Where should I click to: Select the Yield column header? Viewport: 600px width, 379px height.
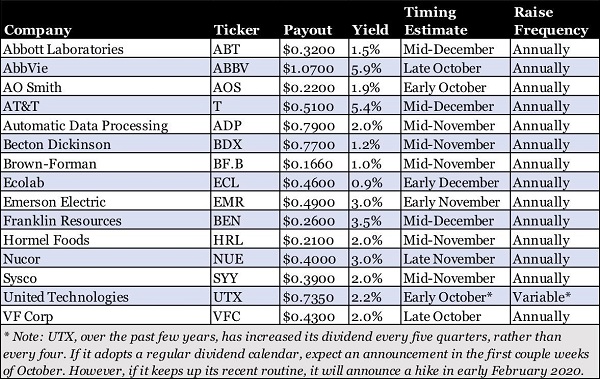coord(370,30)
